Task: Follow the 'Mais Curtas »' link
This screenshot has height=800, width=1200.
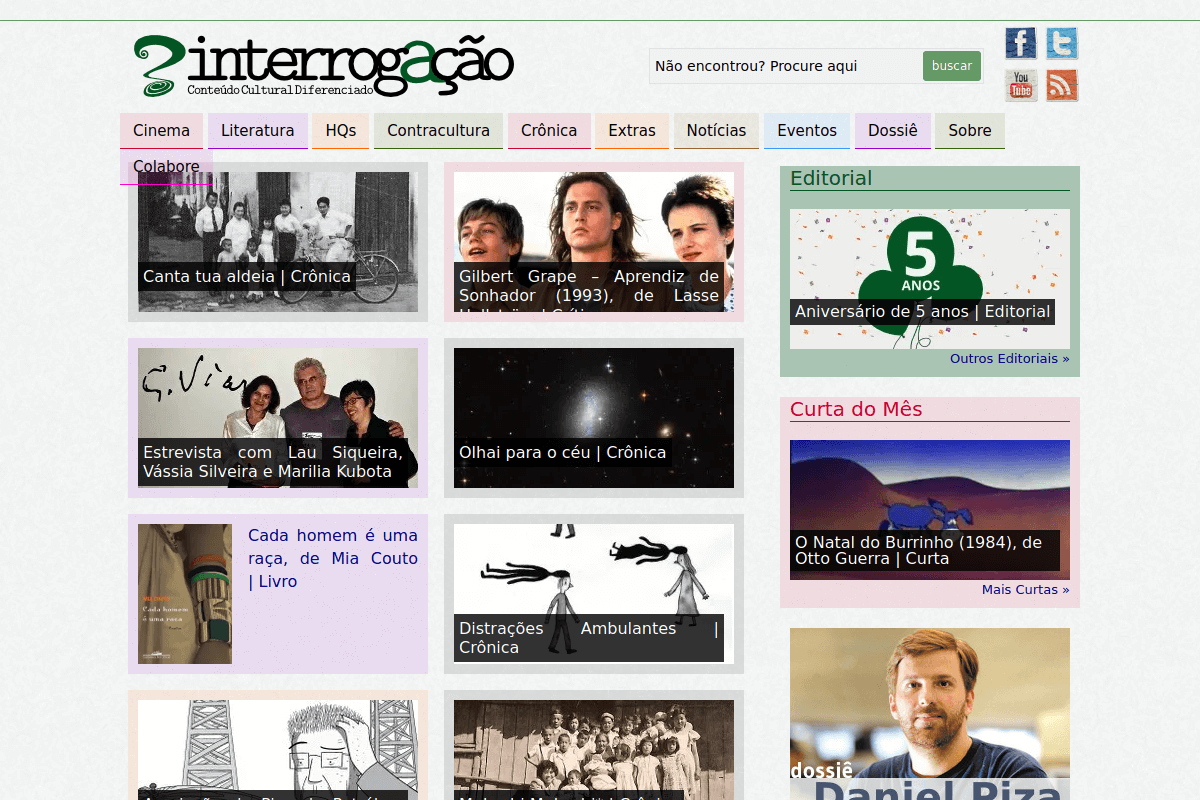Action: coord(1026,589)
